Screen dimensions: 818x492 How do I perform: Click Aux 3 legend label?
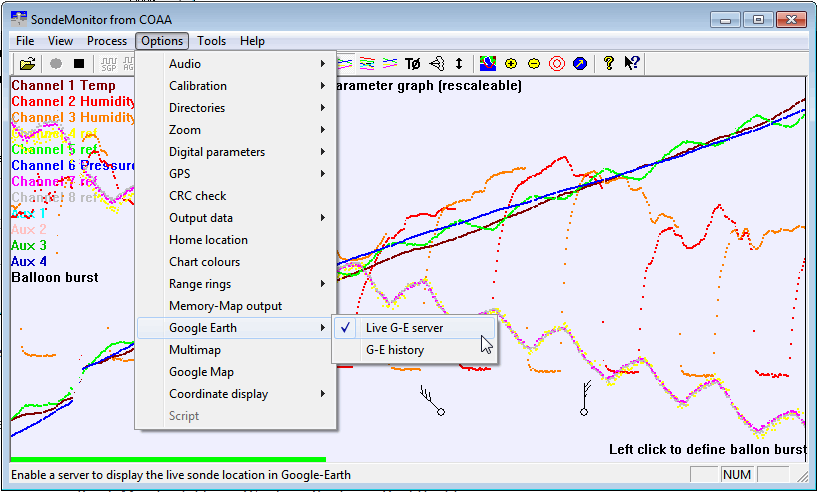point(29,245)
